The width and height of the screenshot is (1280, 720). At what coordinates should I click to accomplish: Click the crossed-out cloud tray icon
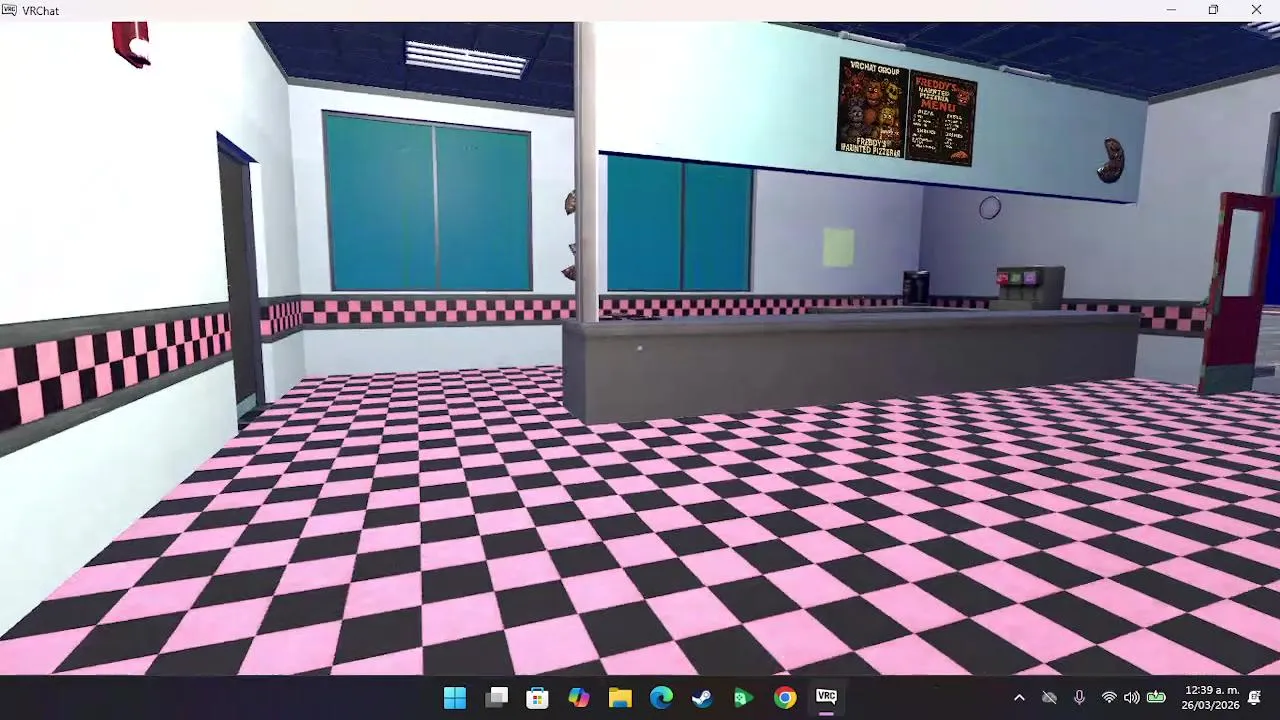[1049, 697]
